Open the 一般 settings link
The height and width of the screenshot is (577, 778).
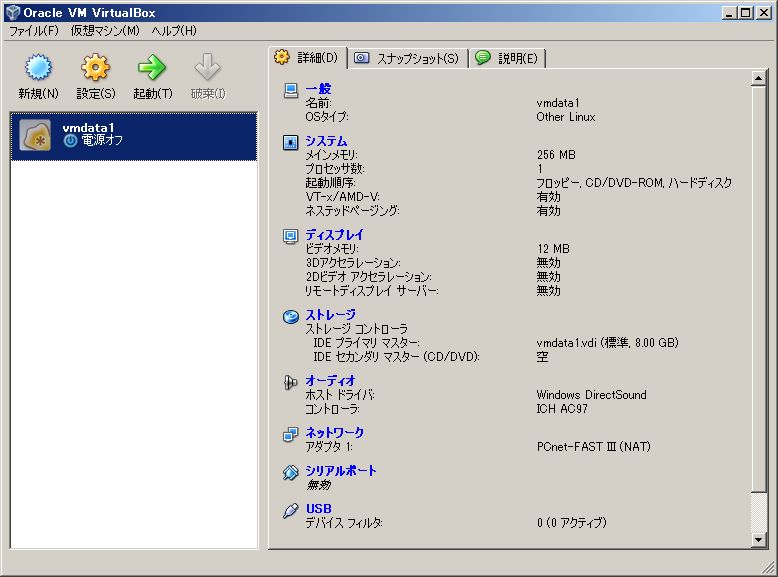318,89
